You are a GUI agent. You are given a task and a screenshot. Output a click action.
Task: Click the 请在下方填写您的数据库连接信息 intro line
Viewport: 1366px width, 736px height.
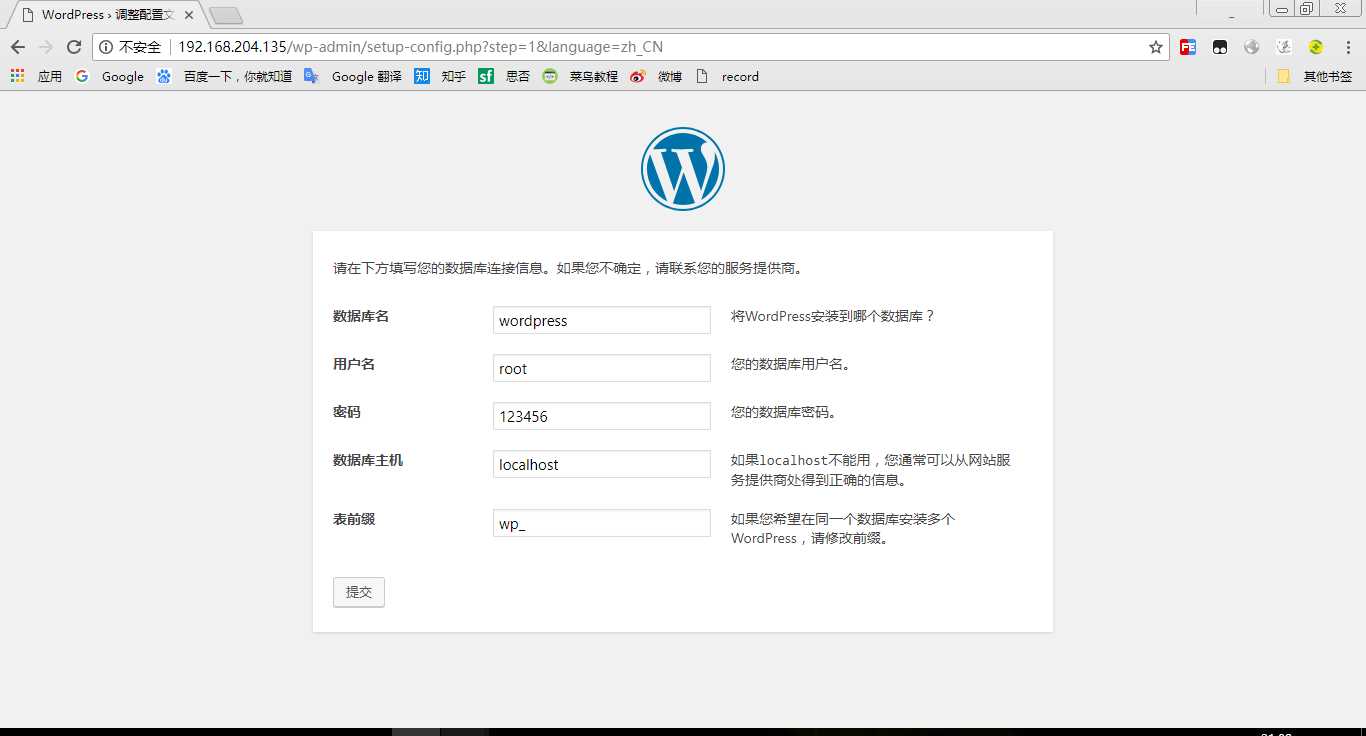point(570,268)
